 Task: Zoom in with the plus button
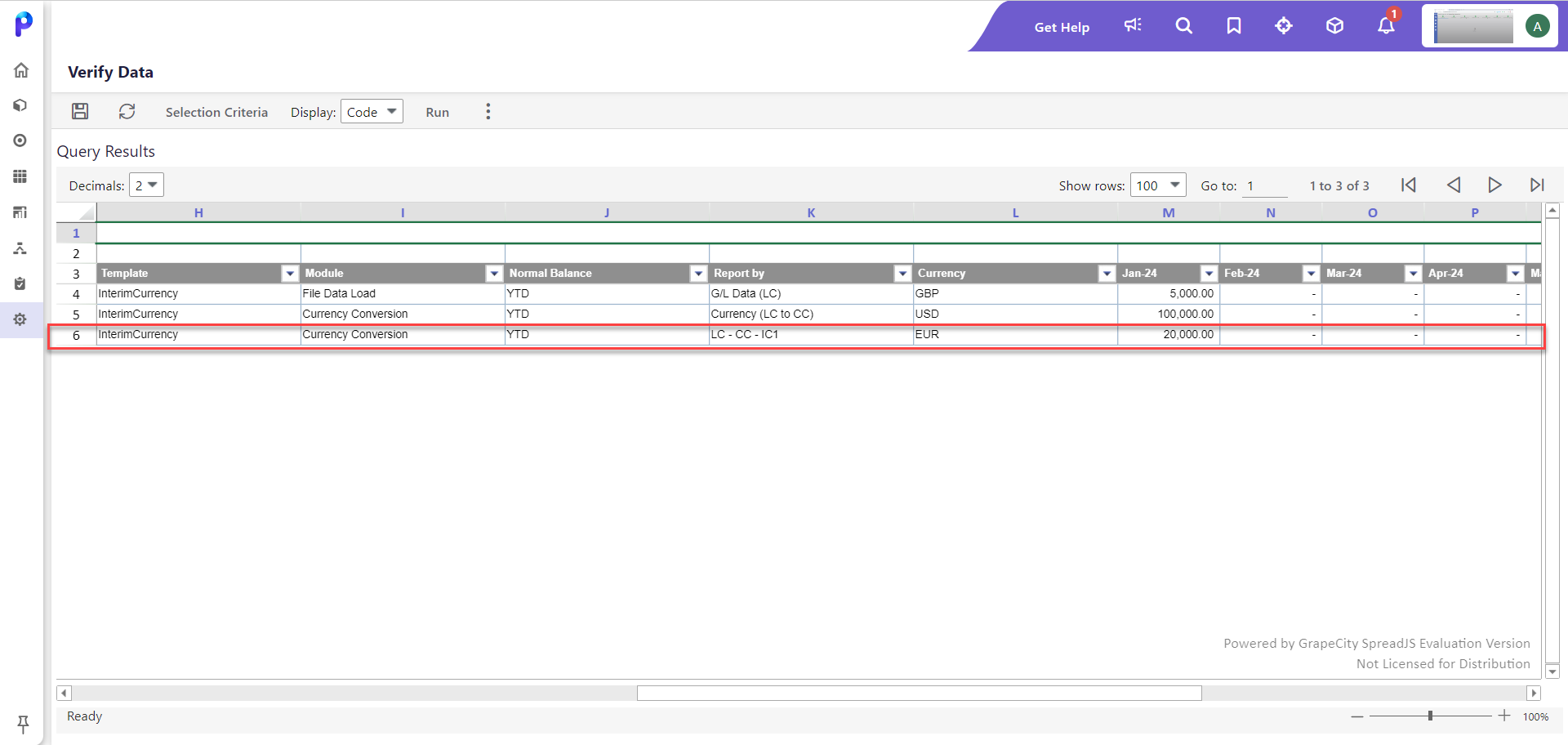[1504, 716]
